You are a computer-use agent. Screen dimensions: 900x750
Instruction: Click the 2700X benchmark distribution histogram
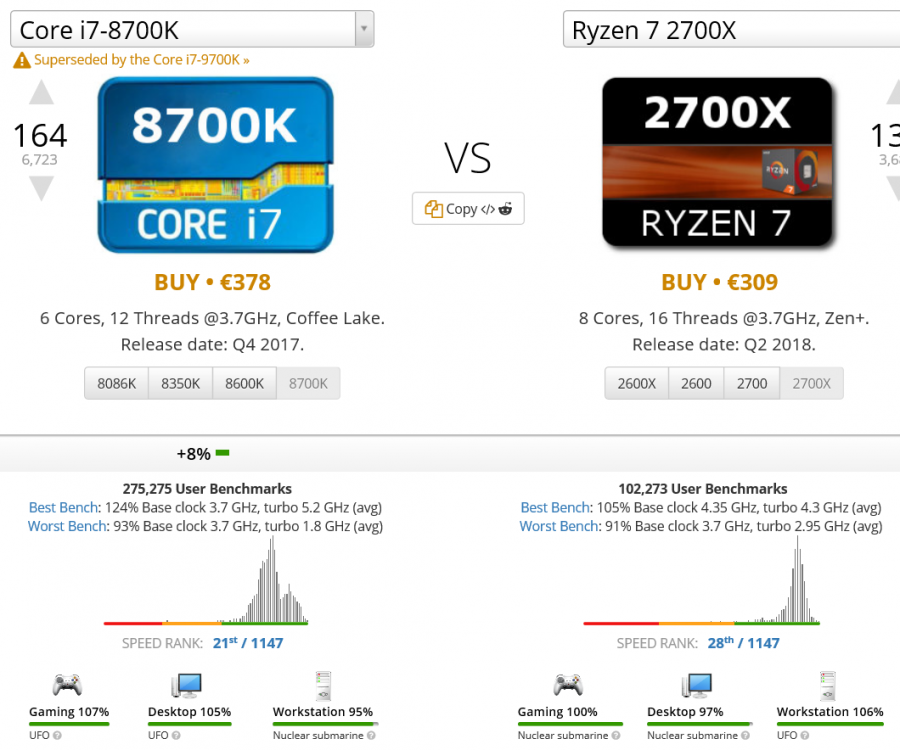701,580
